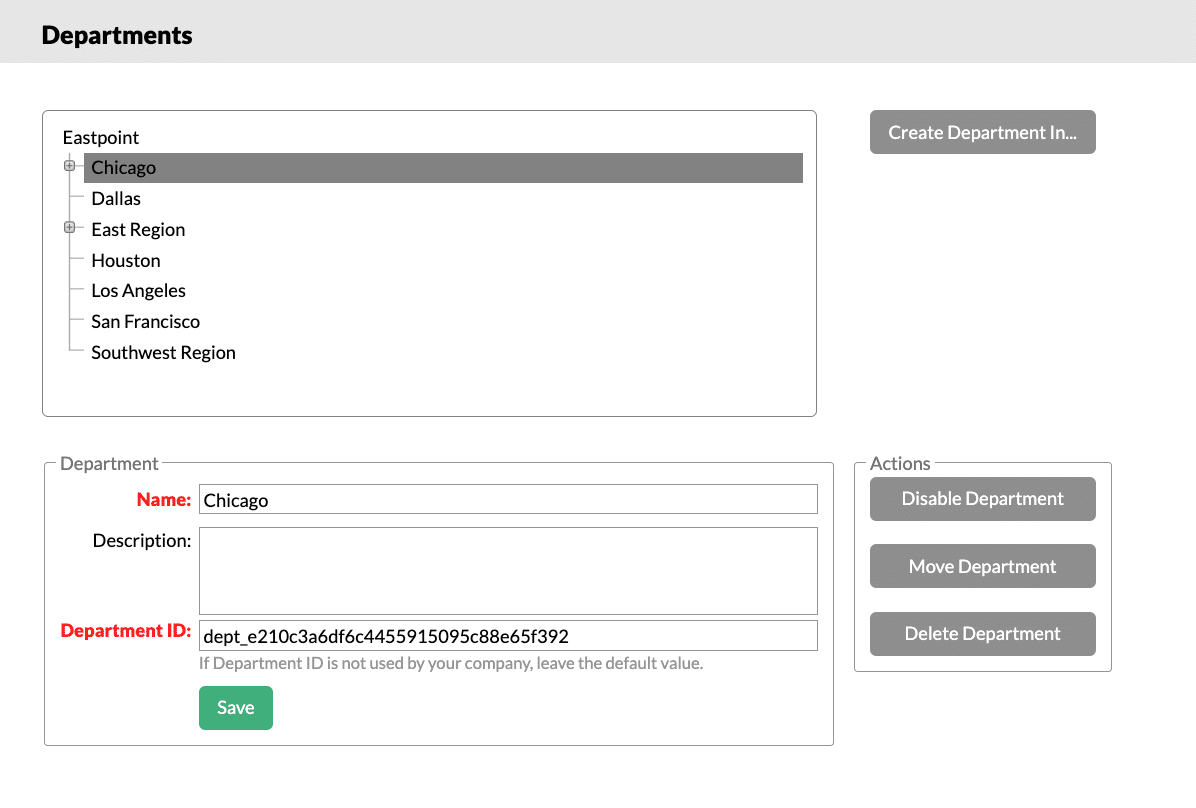Save the department changes
The height and width of the screenshot is (808, 1196).
click(x=235, y=707)
